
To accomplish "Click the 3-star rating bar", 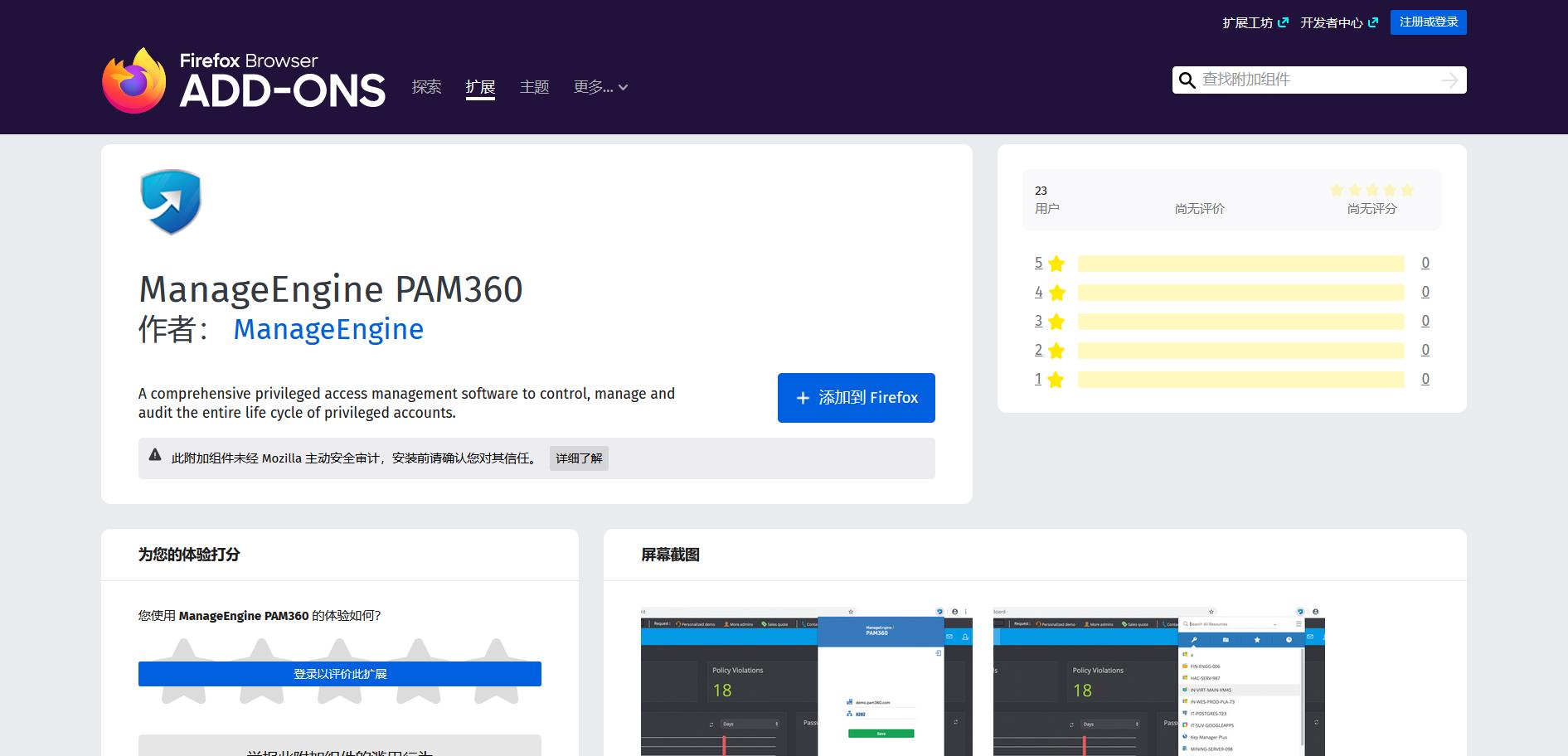I will (1241, 322).
